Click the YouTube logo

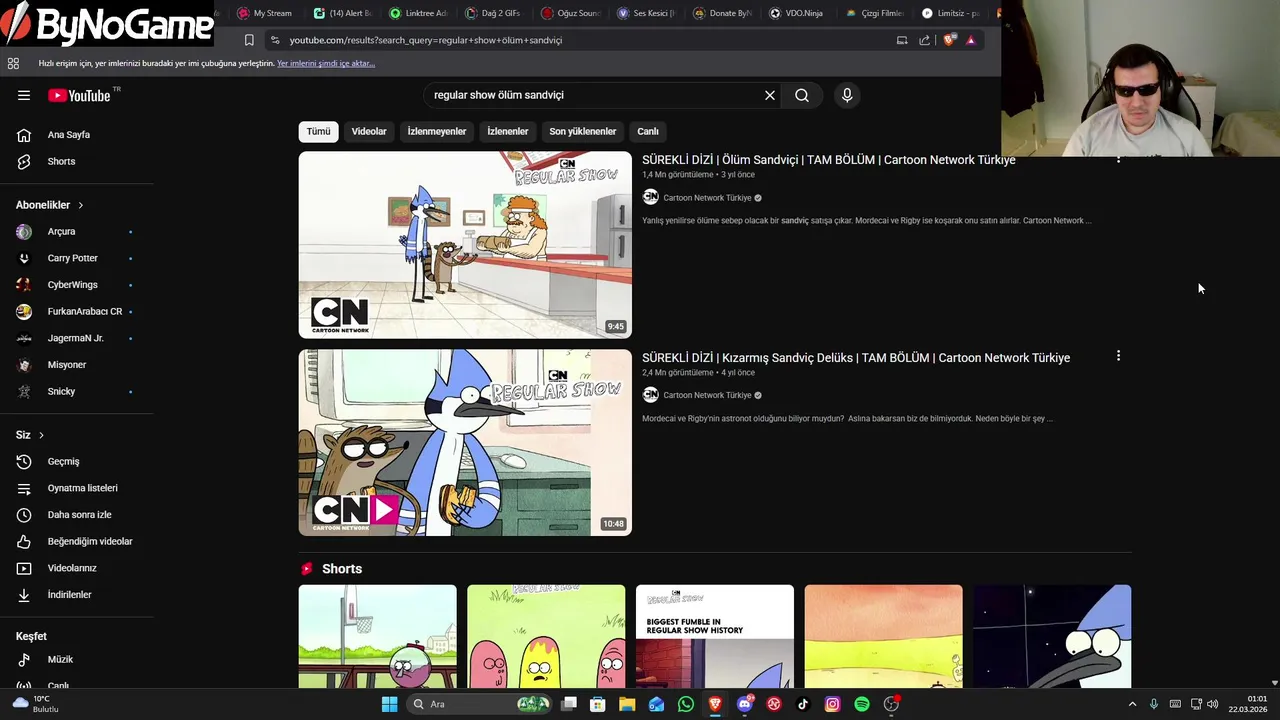[79, 95]
